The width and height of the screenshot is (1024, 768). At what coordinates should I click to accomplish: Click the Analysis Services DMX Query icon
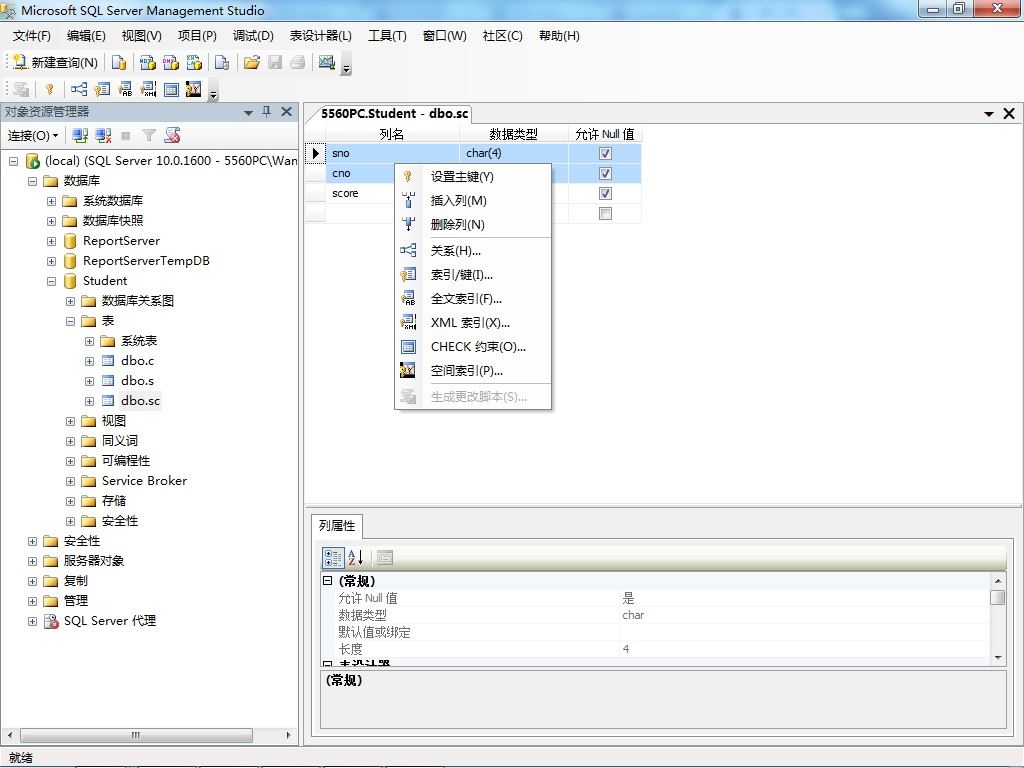pos(170,62)
